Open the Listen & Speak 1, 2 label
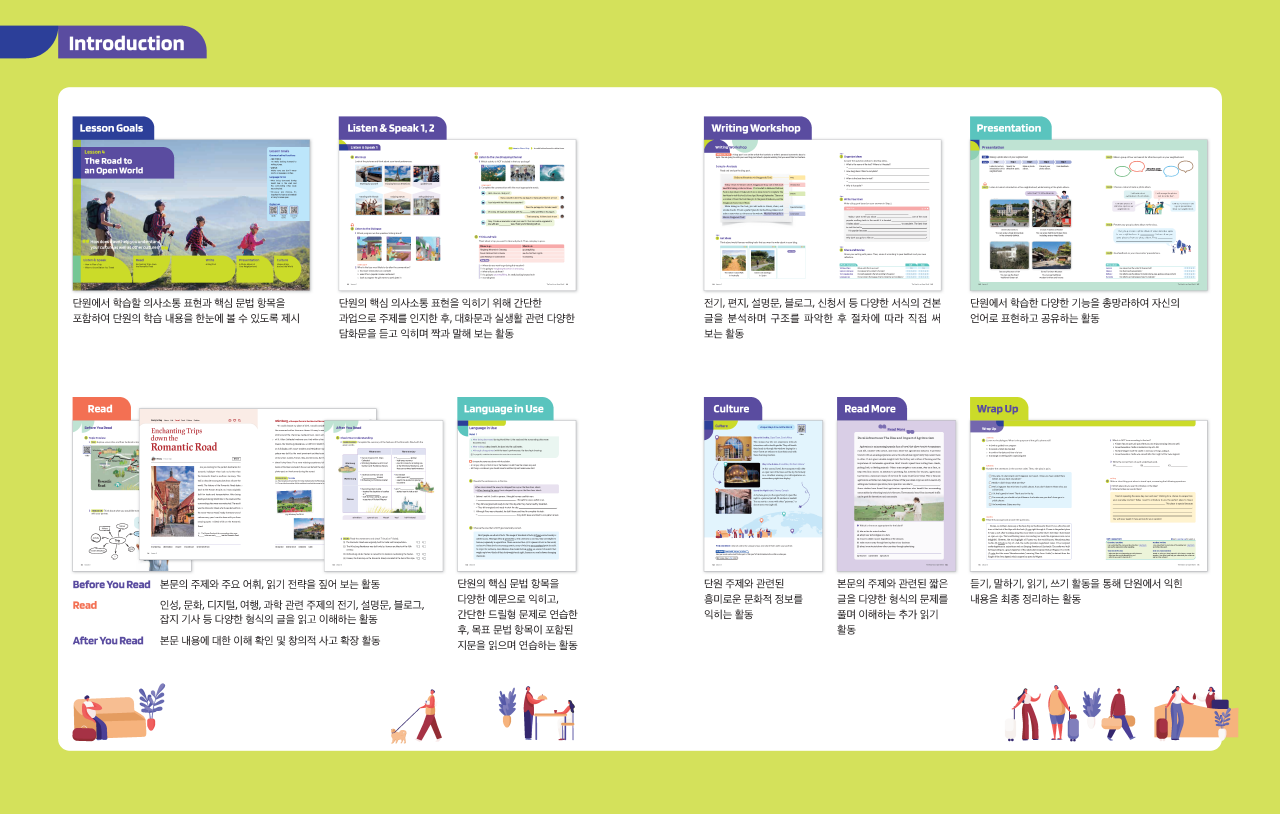The height and width of the screenshot is (814, 1280). point(391,128)
